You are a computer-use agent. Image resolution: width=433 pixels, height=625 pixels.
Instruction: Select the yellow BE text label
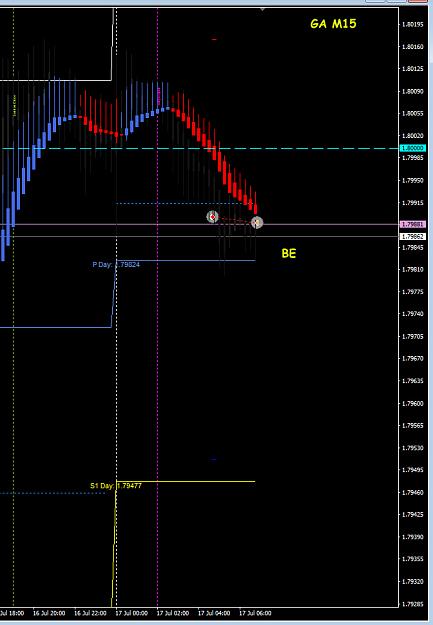[289, 254]
